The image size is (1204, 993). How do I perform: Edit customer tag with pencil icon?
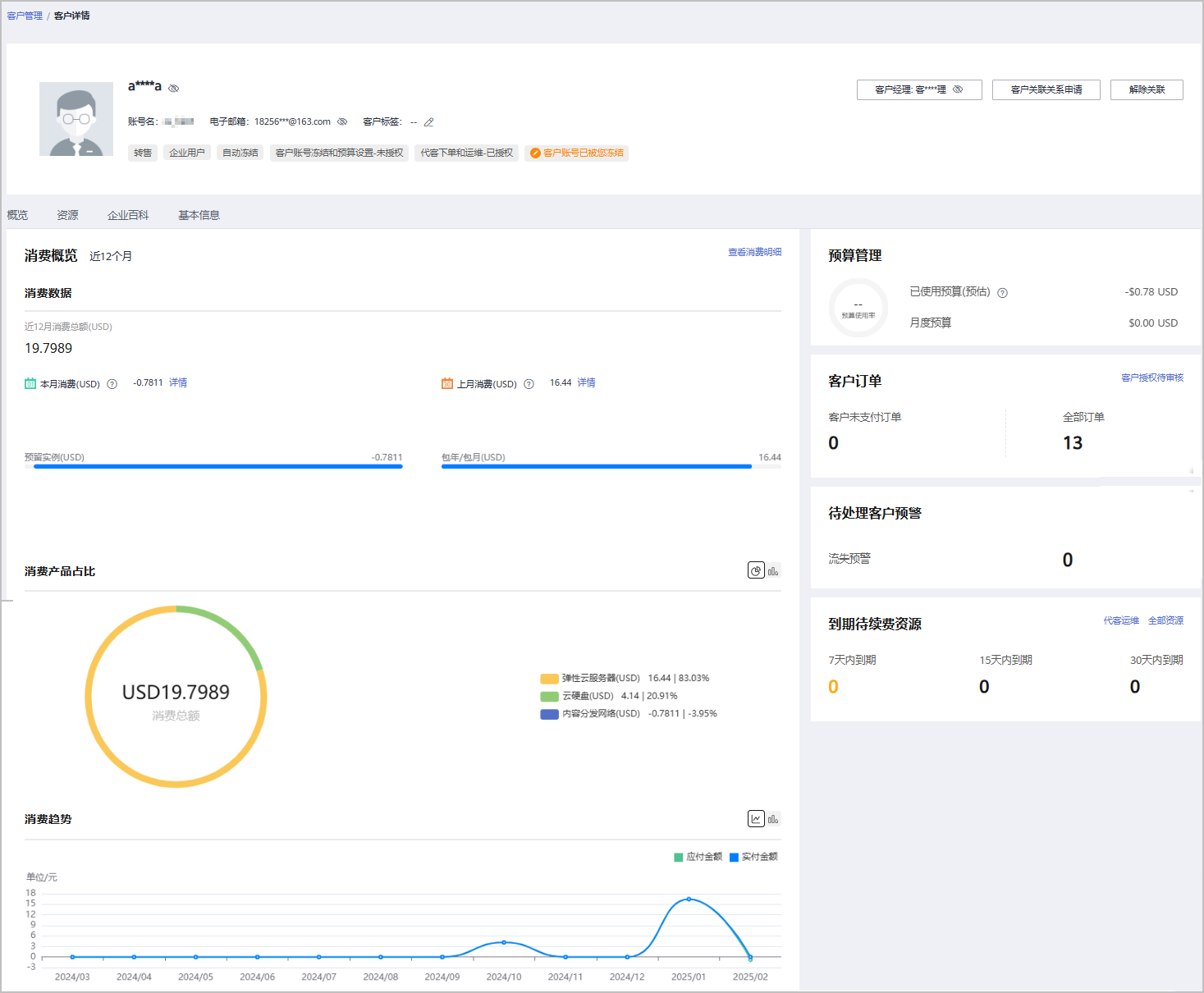point(428,122)
